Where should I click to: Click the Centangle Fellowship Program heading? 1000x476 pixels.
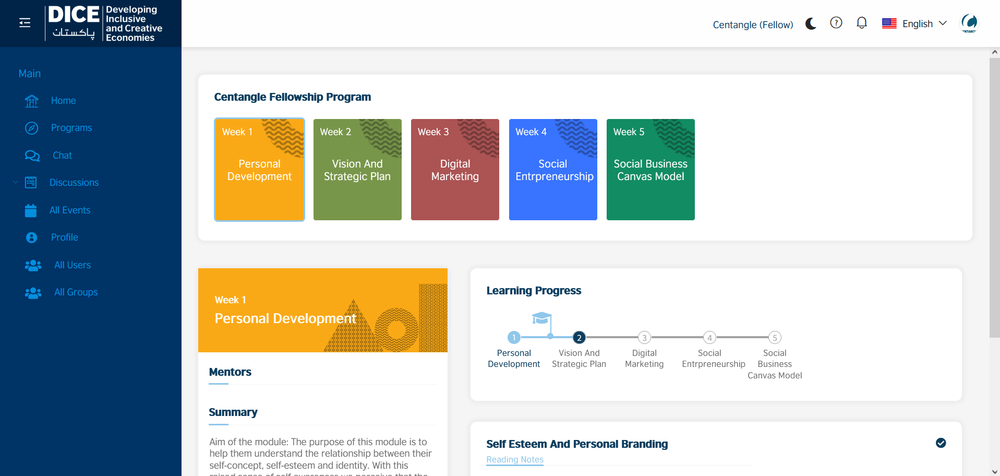pos(293,97)
